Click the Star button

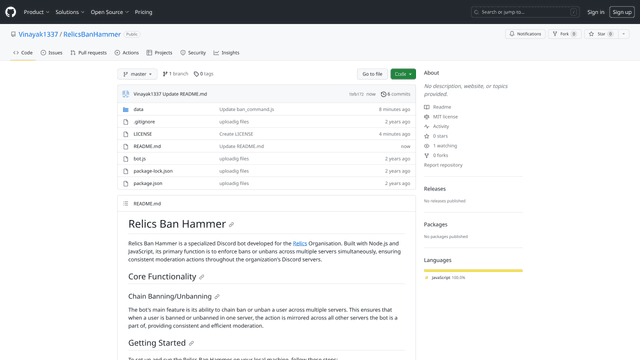[x=601, y=34]
